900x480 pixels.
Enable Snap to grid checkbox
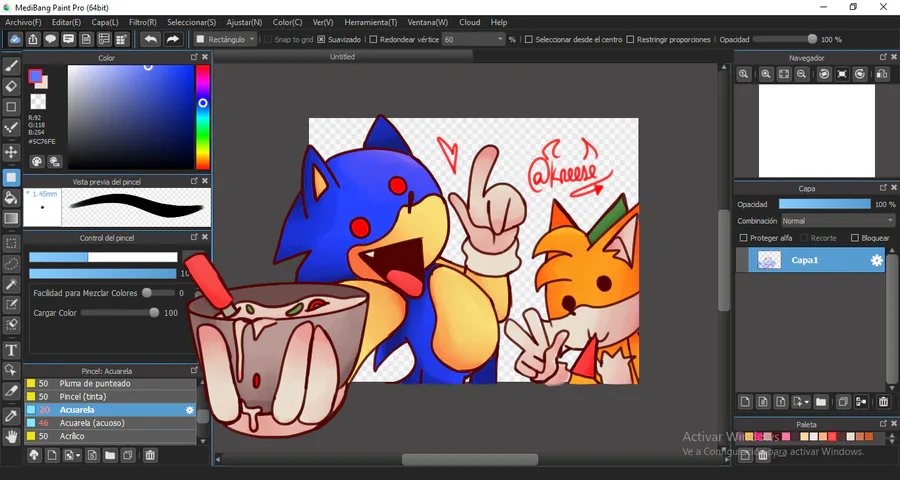click(268, 40)
